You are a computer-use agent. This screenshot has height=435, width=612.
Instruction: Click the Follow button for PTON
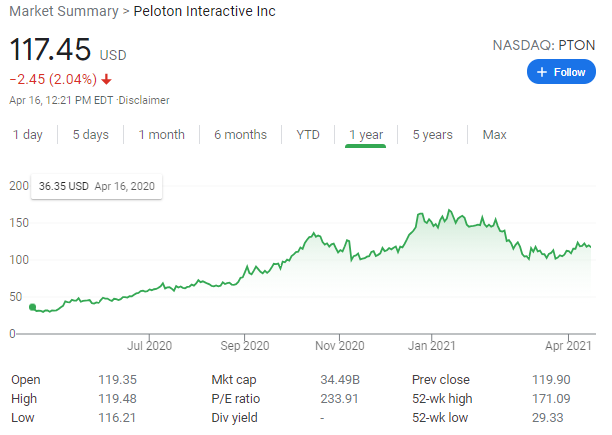pos(561,72)
